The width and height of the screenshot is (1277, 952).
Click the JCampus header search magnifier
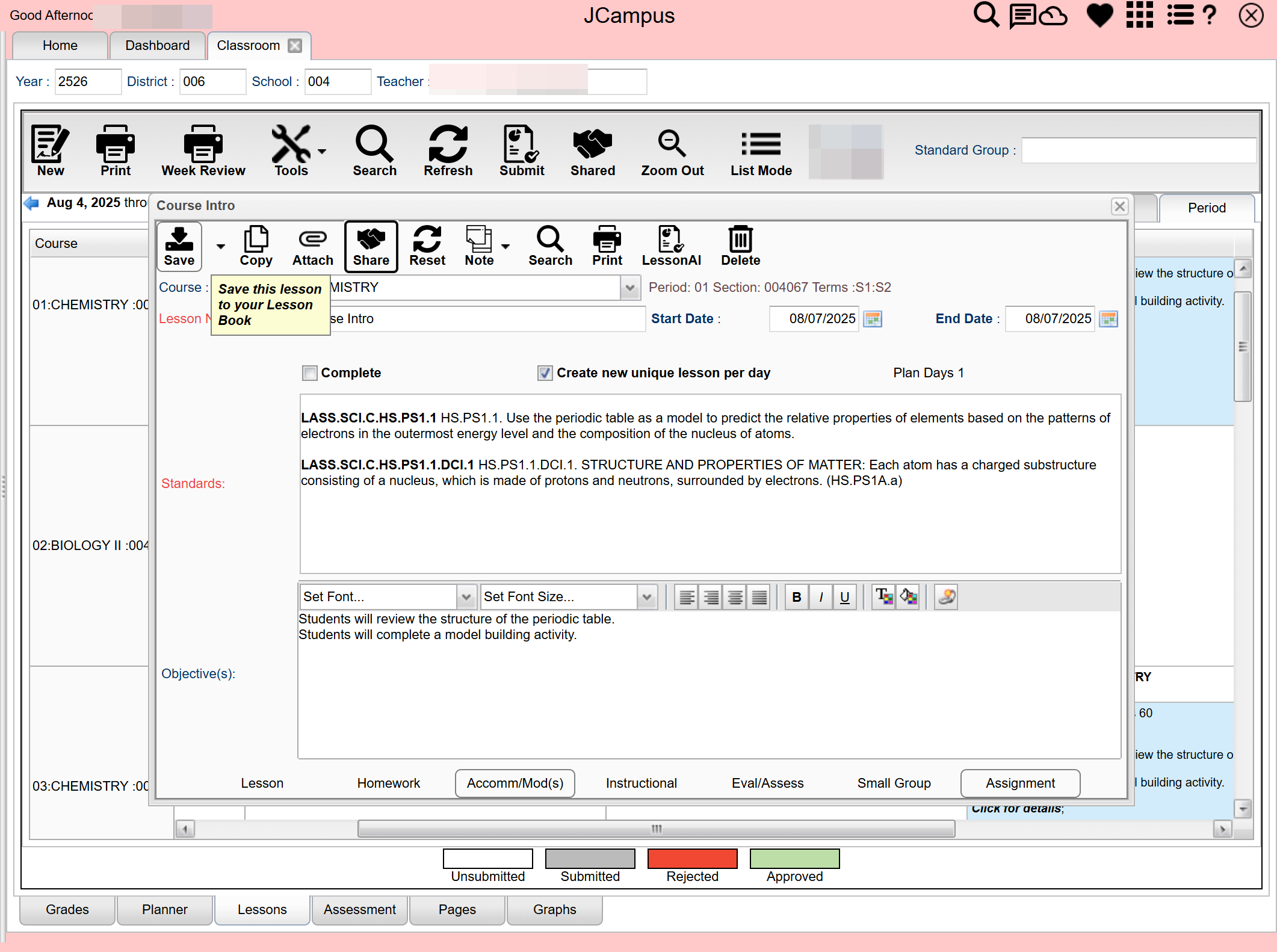[986, 15]
